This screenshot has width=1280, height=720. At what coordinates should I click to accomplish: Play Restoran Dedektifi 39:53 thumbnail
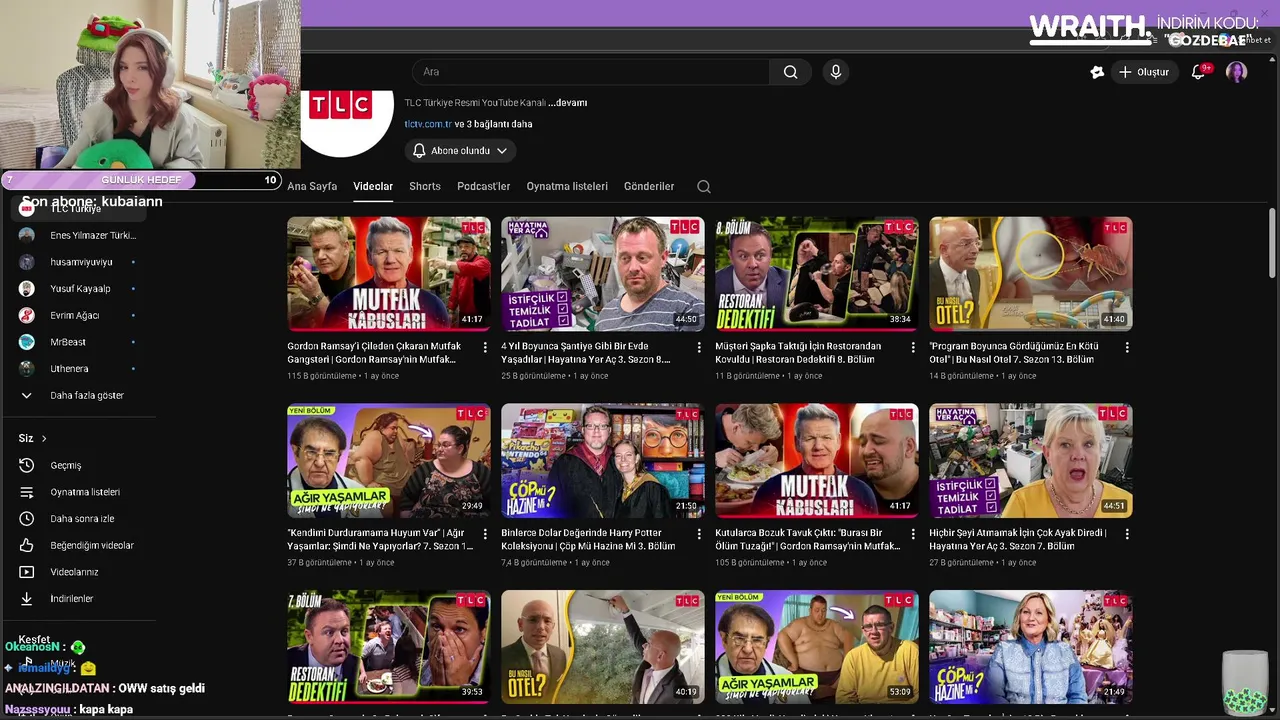(x=389, y=647)
